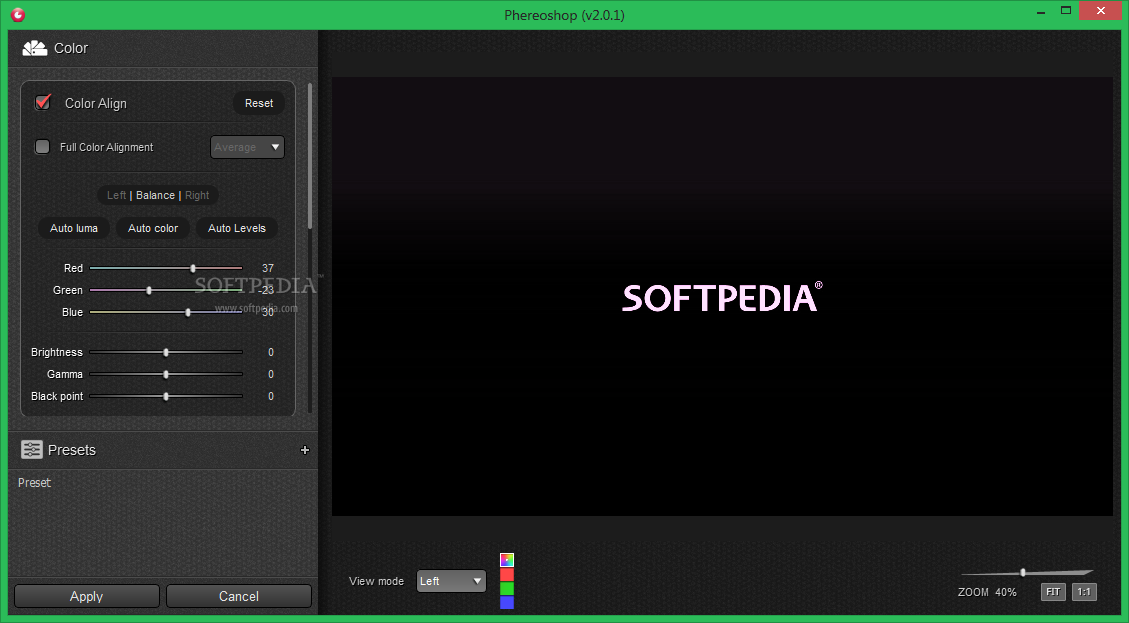The height and width of the screenshot is (623, 1129).
Task: Maximize the Phereoshop window
Action: coord(1066,11)
